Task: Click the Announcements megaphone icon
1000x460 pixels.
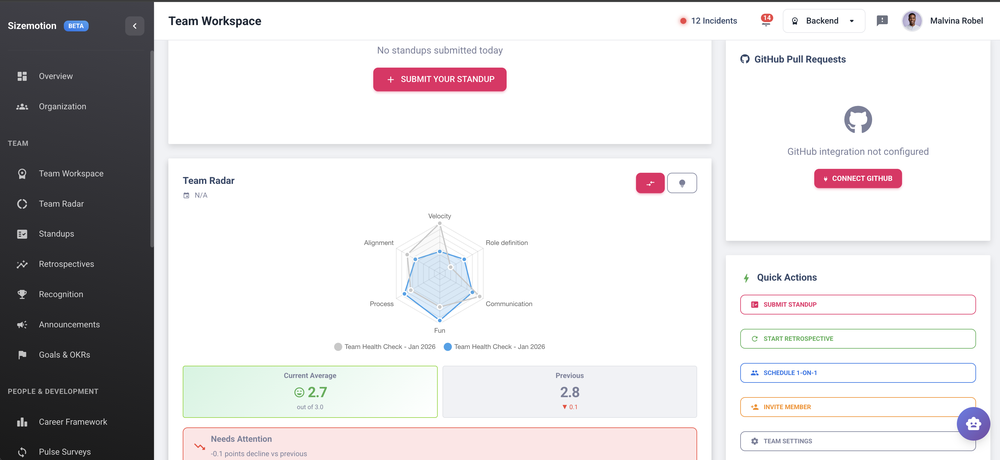Action: tap(22, 325)
